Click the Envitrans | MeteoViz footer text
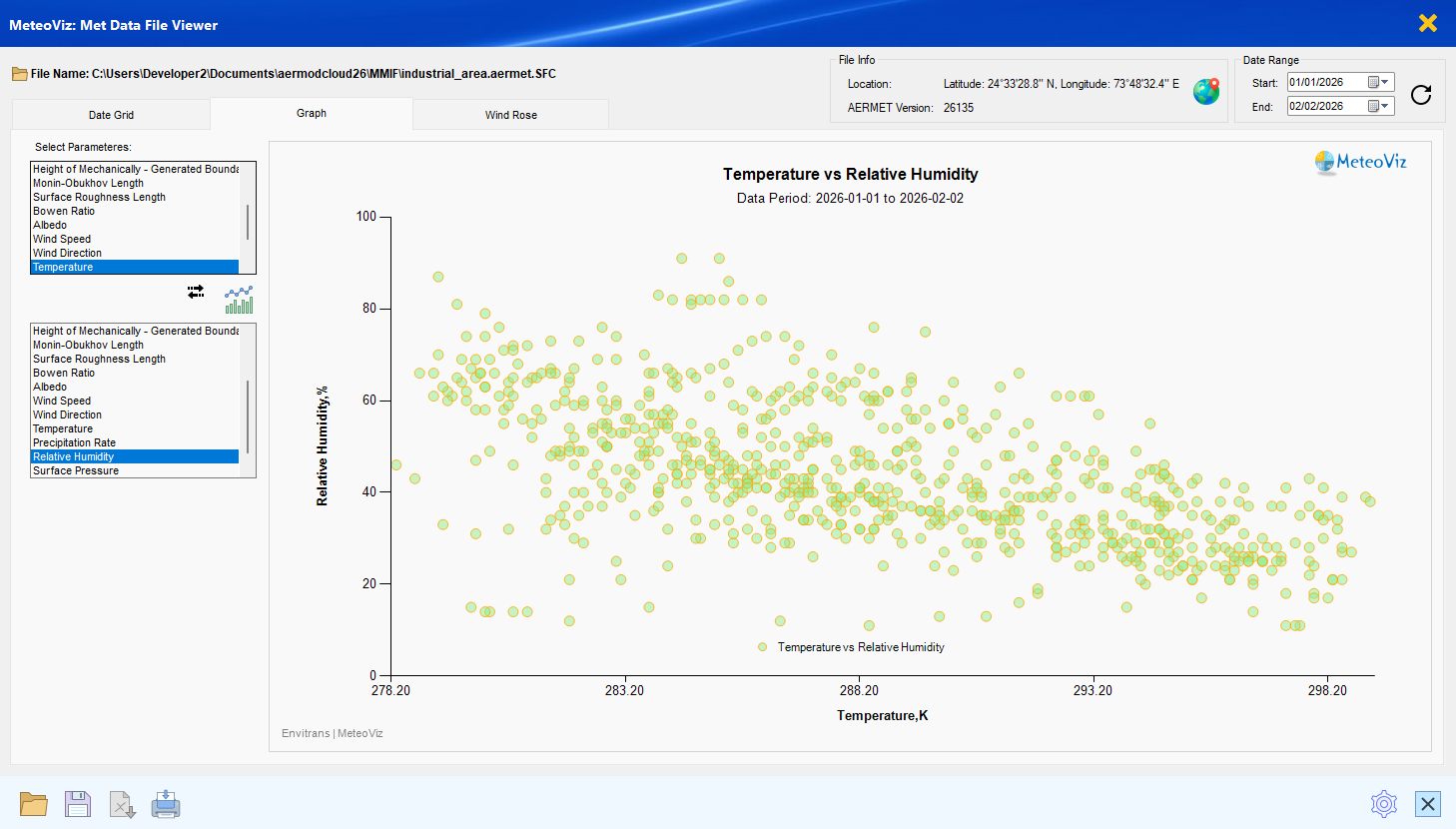This screenshot has height=829, width=1456. coord(333,733)
